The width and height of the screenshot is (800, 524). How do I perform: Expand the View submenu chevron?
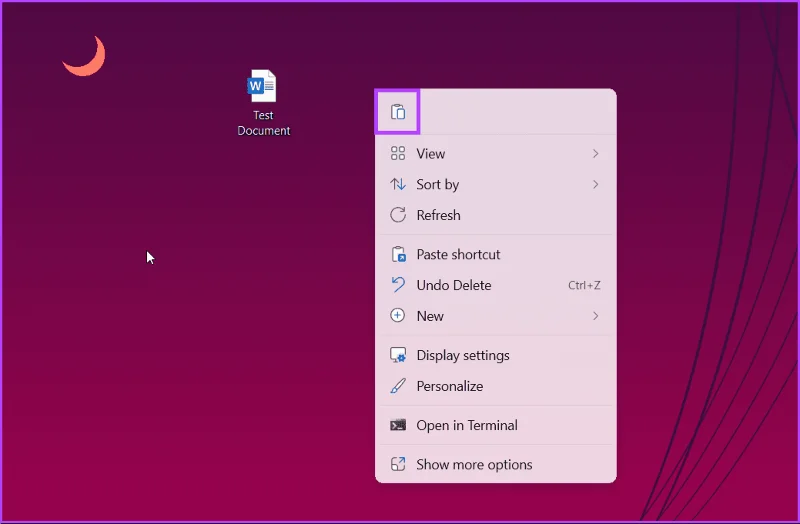[595, 154]
